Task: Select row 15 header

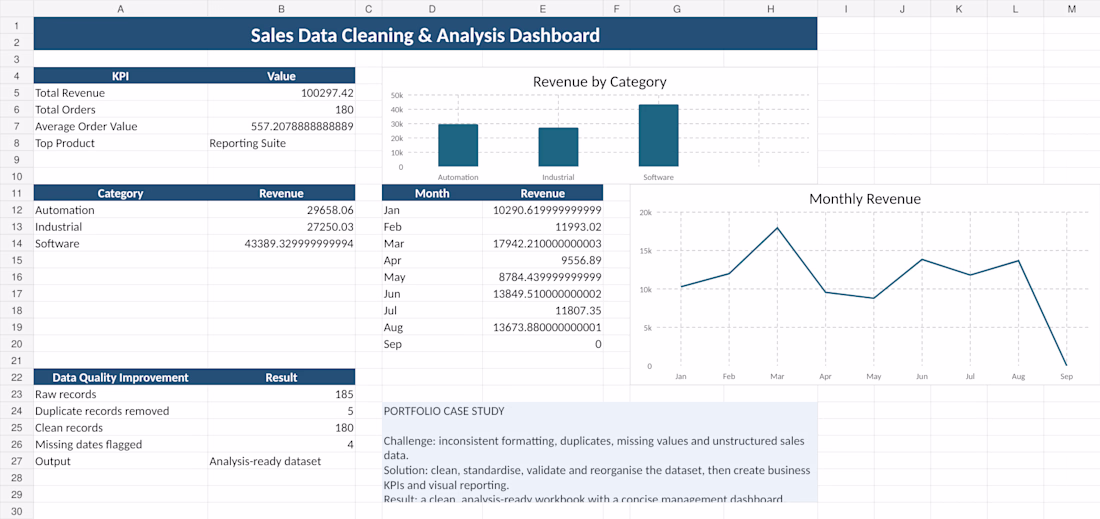Action: tap(16, 260)
